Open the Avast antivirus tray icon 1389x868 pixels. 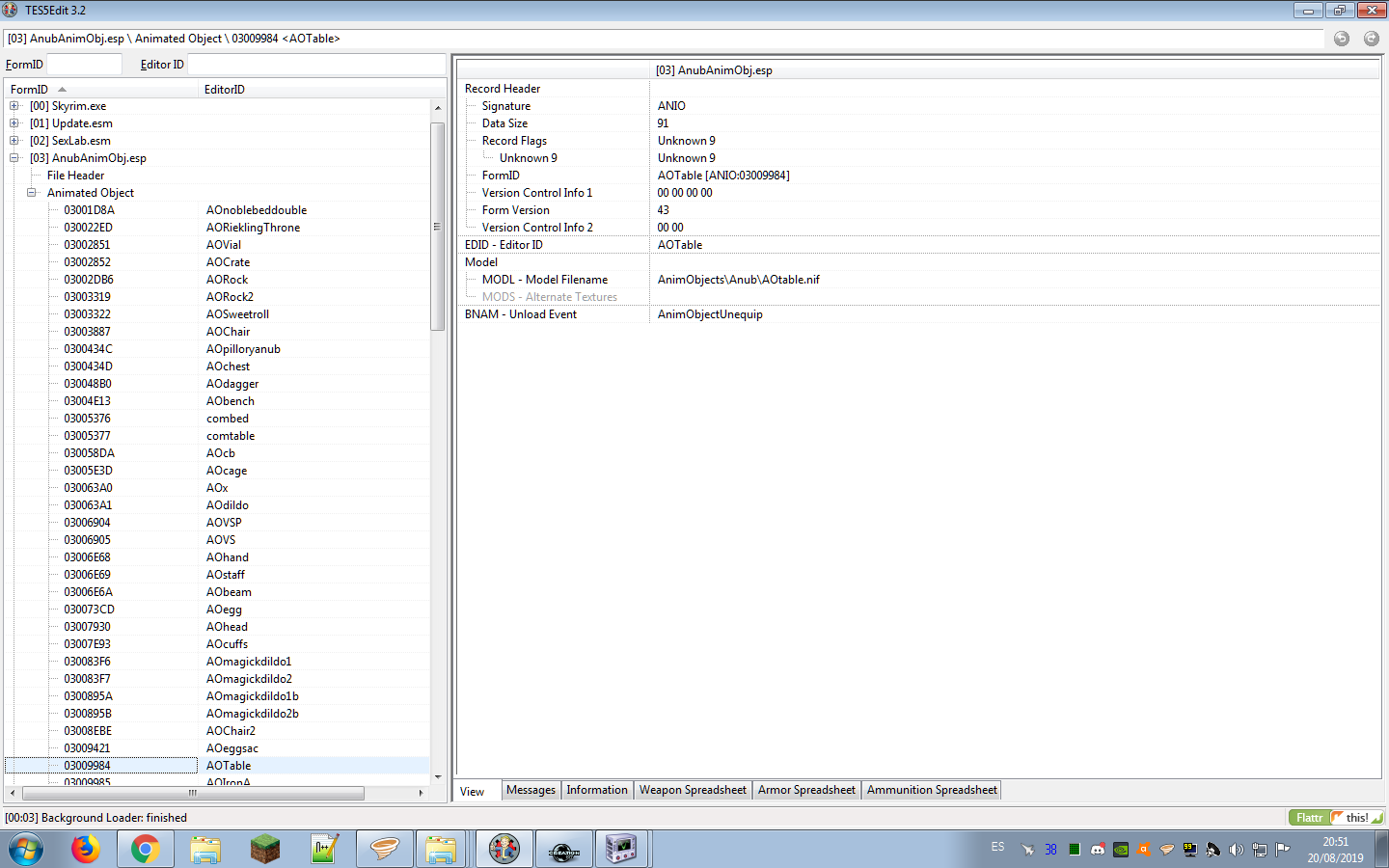tap(1144, 850)
